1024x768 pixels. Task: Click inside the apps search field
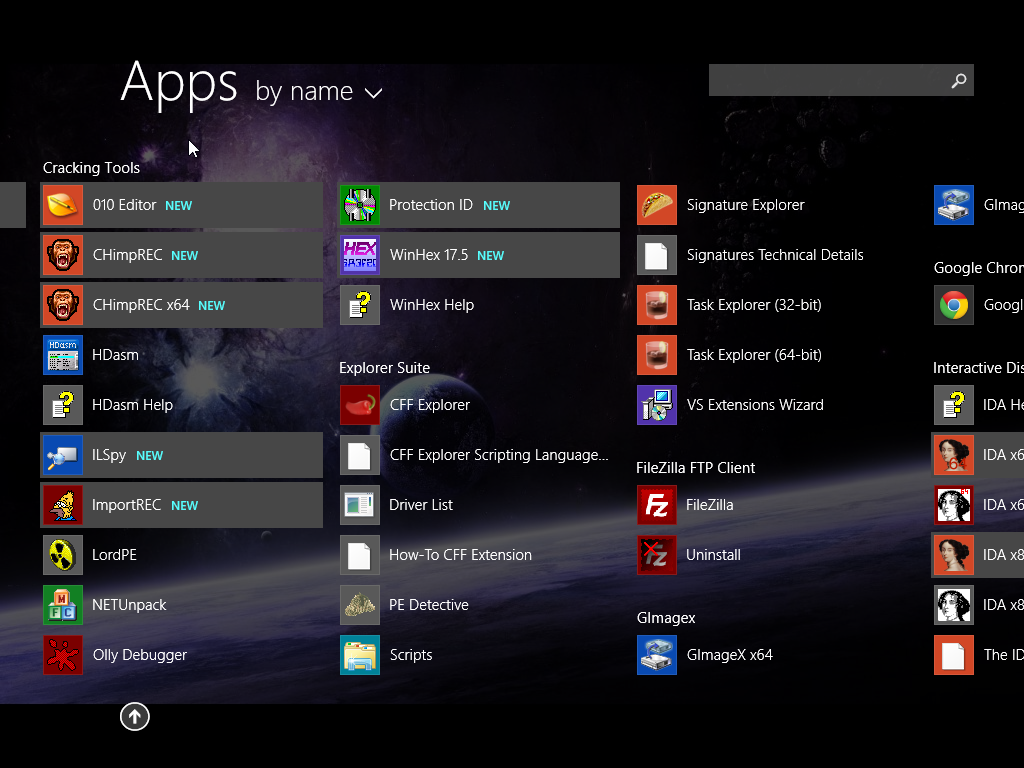coord(841,80)
